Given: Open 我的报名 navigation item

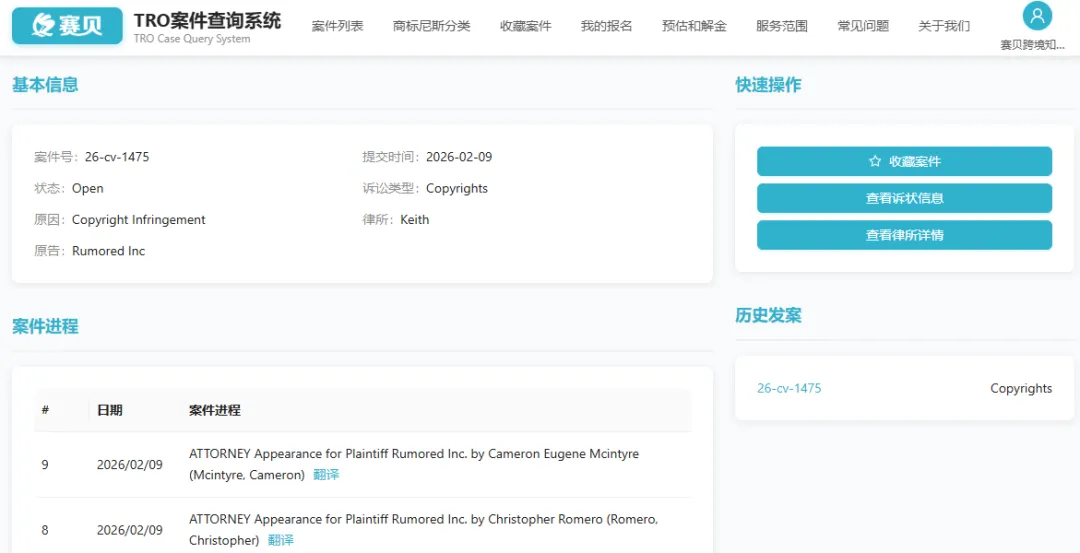Looking at the screenshot, I should pyautogui.click(x=606, y=26).
